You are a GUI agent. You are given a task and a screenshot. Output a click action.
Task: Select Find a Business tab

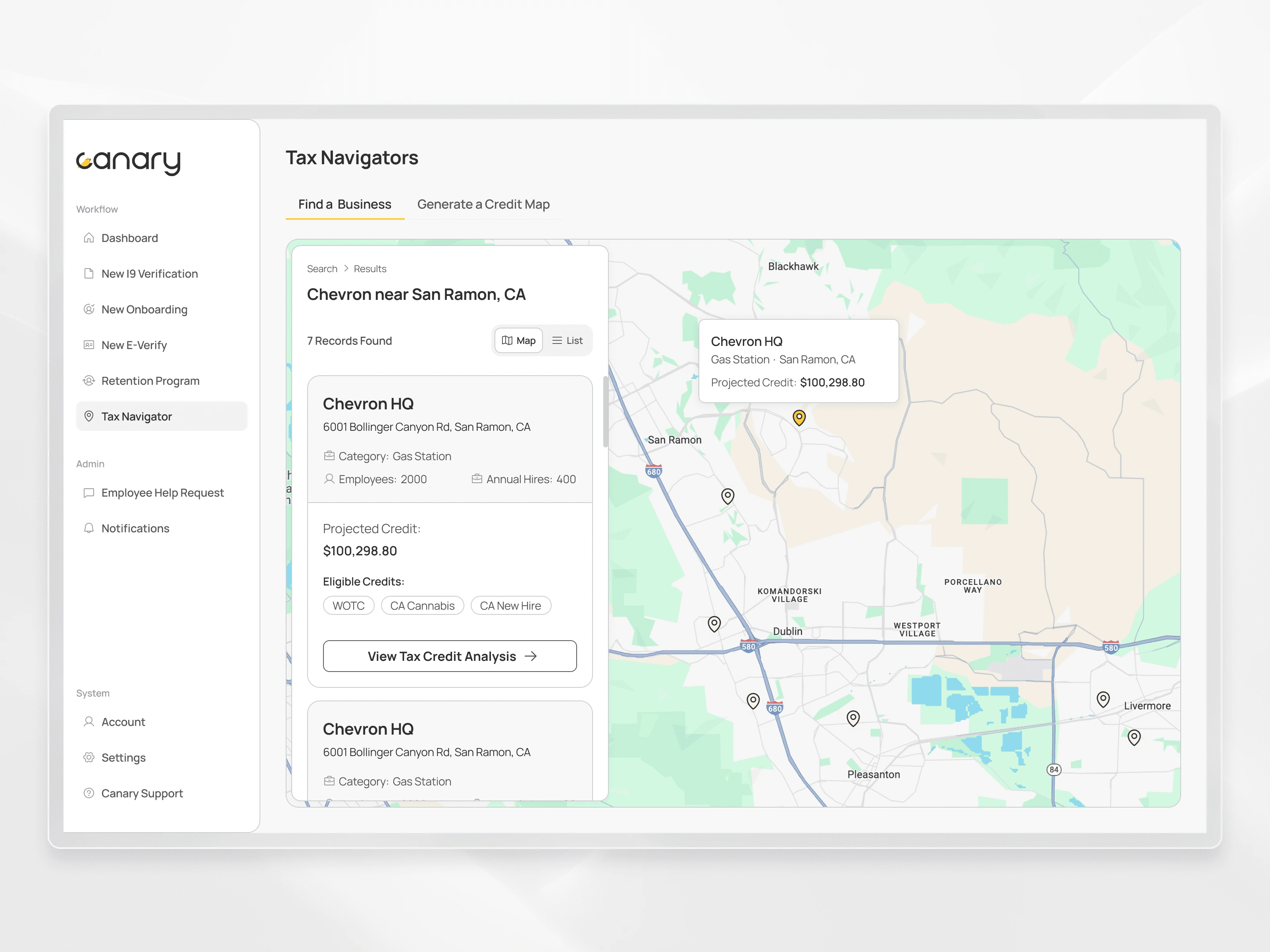coord(344,204)
